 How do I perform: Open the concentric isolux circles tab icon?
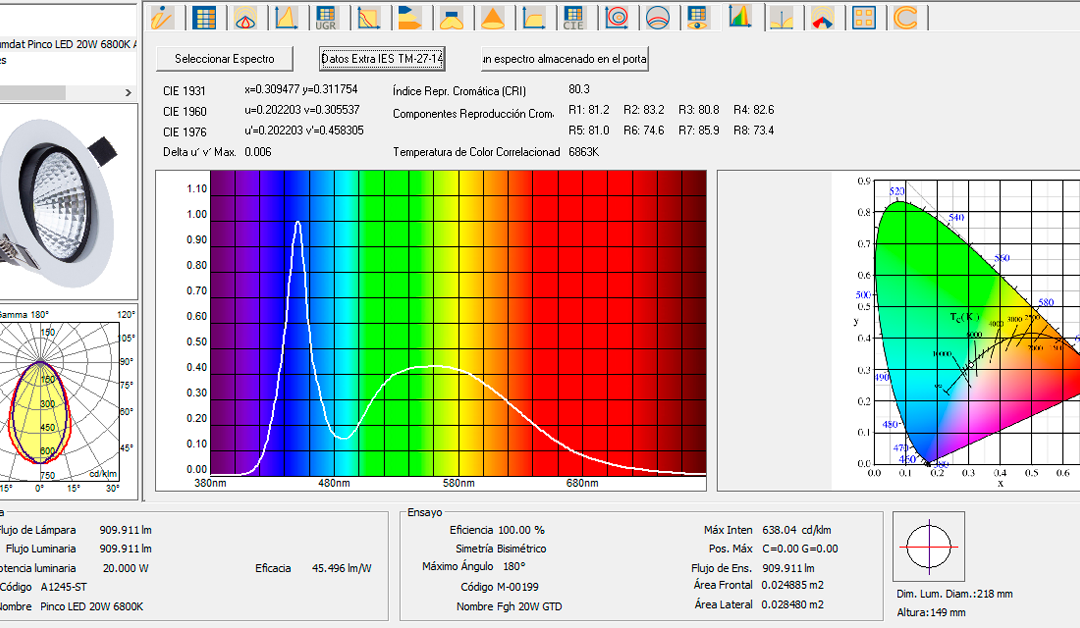pyautogui.click(x=617, y=17)
